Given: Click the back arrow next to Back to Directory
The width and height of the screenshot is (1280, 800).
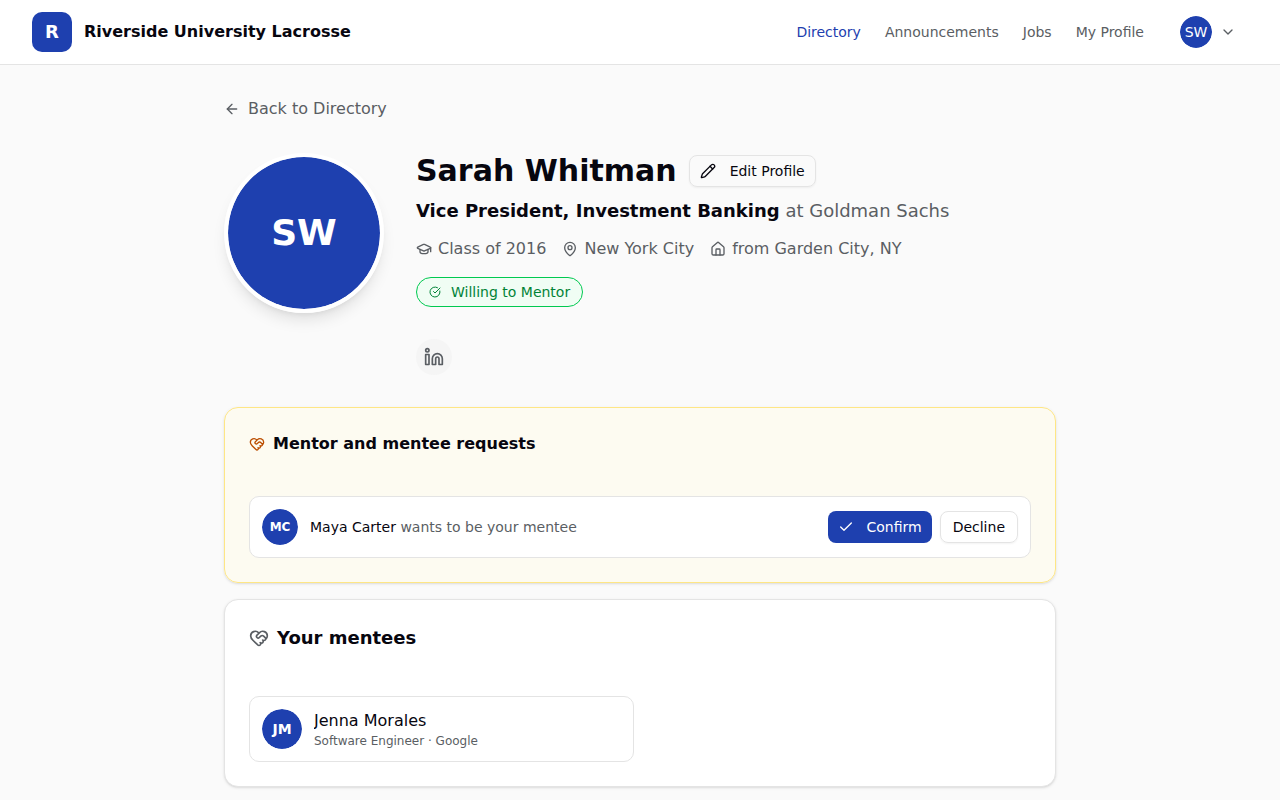Looking at the screenshot, I should (x=232, y=109).
